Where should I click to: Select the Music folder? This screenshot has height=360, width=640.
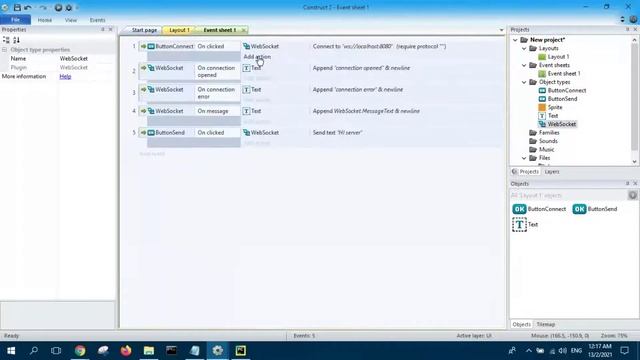546,149
